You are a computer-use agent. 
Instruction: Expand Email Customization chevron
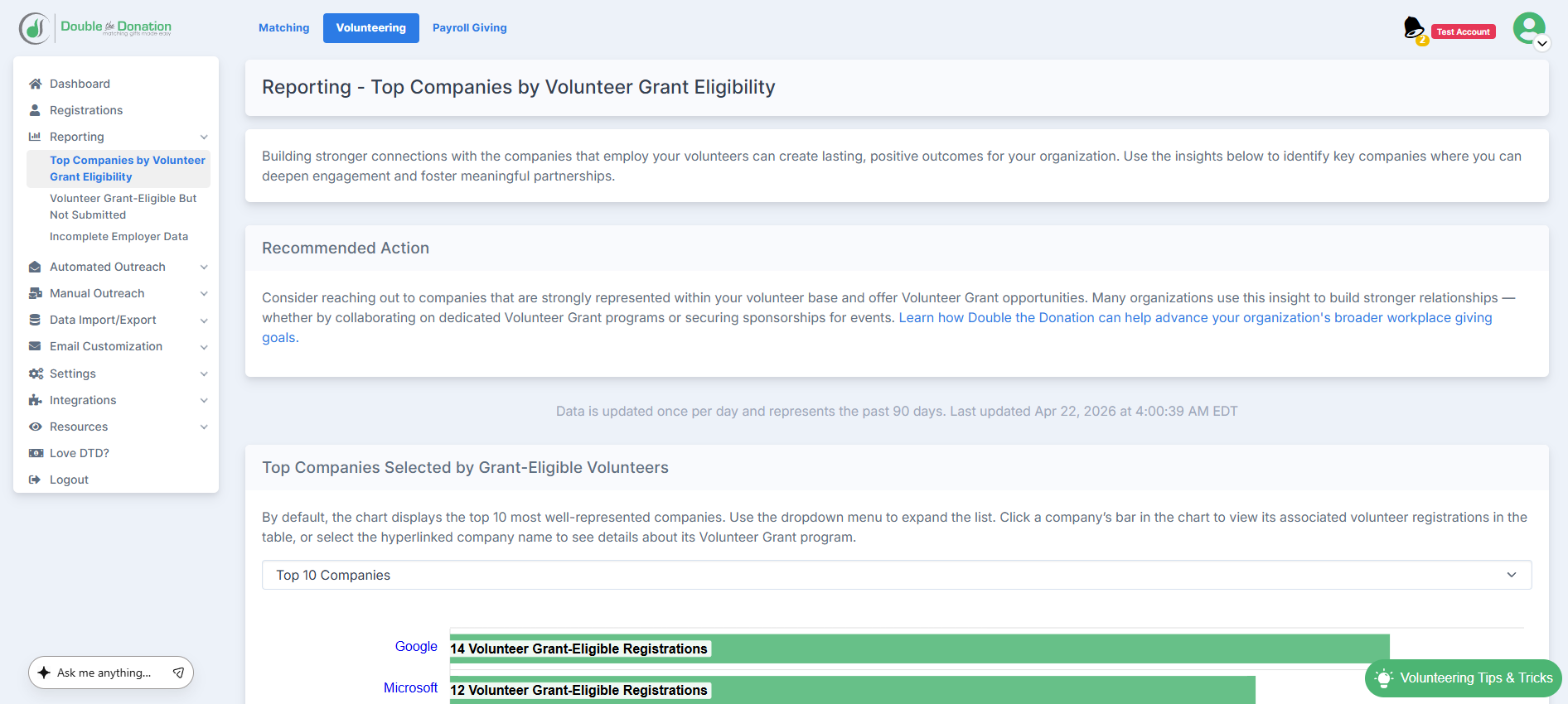204,347
